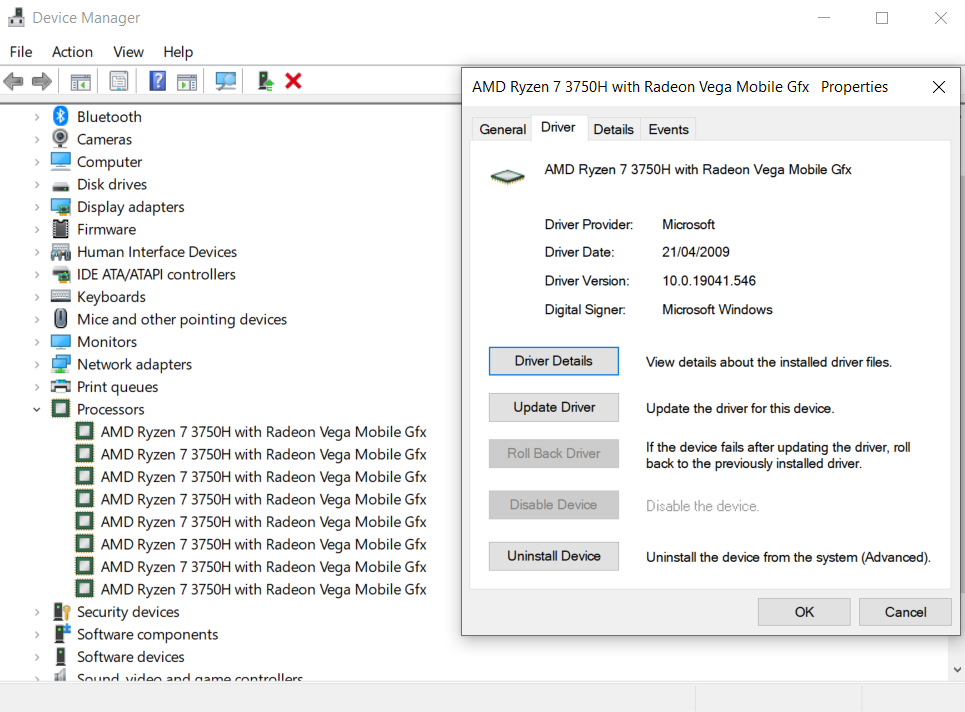The image size is (965, 712).
Task: Click the Update Driver button
Action: coord(553,407)
